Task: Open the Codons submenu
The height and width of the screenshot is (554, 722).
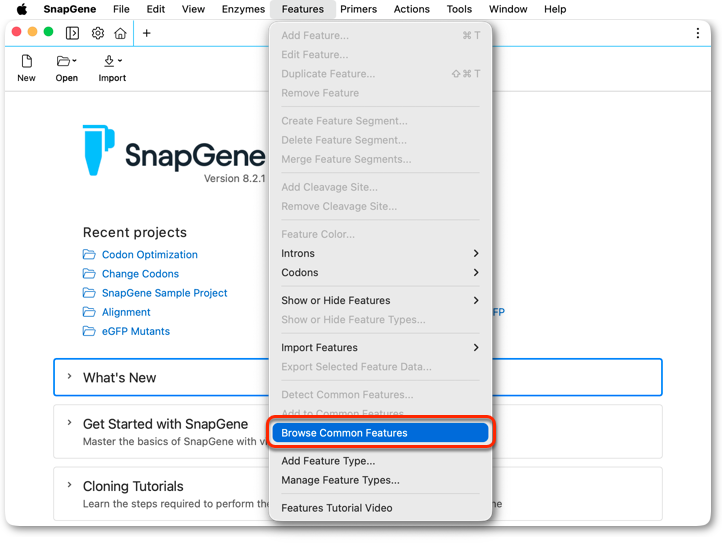Action: pyautogui.click(x=380, y=273)
